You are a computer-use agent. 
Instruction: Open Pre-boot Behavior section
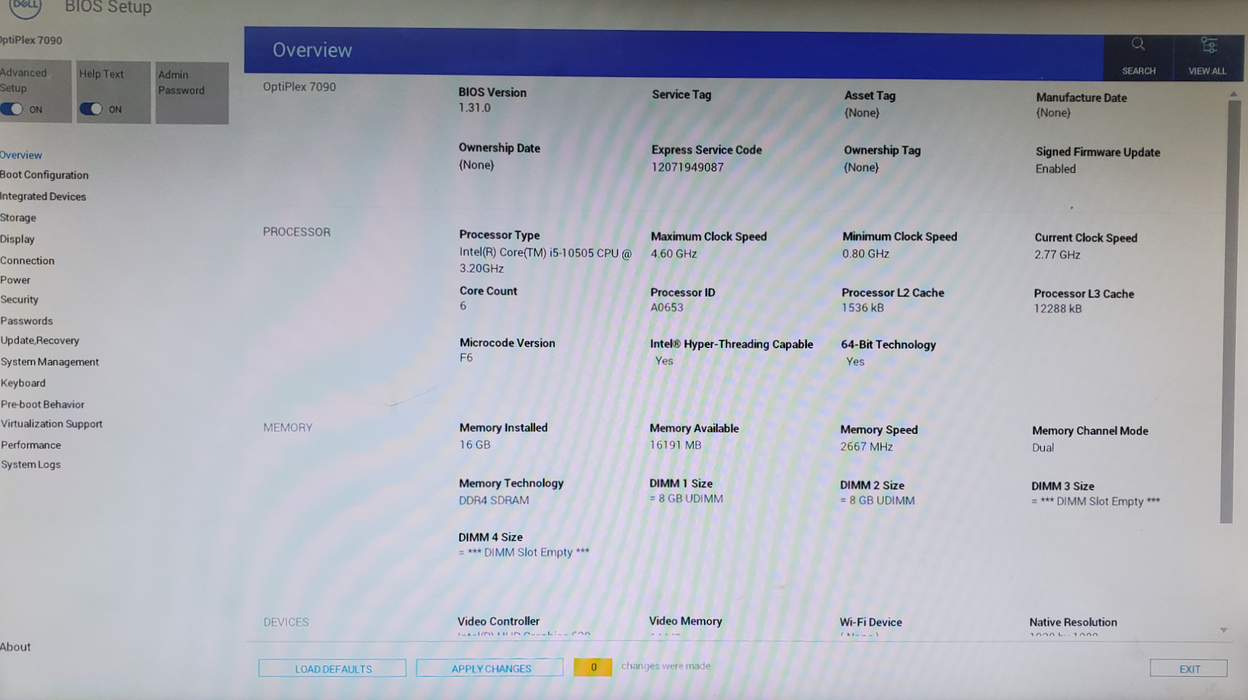tap(42, 405)
